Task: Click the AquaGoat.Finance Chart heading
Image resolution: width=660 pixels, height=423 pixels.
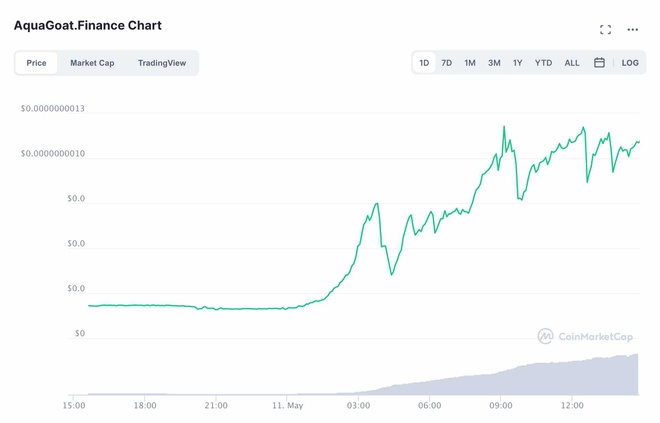Action: pyautogui.click(x=88, y=25)
